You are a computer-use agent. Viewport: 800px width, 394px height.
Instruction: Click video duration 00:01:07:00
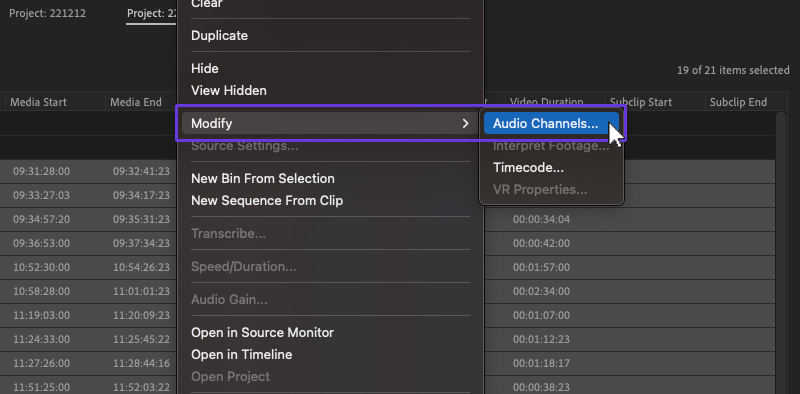click(x=541, y=315)
